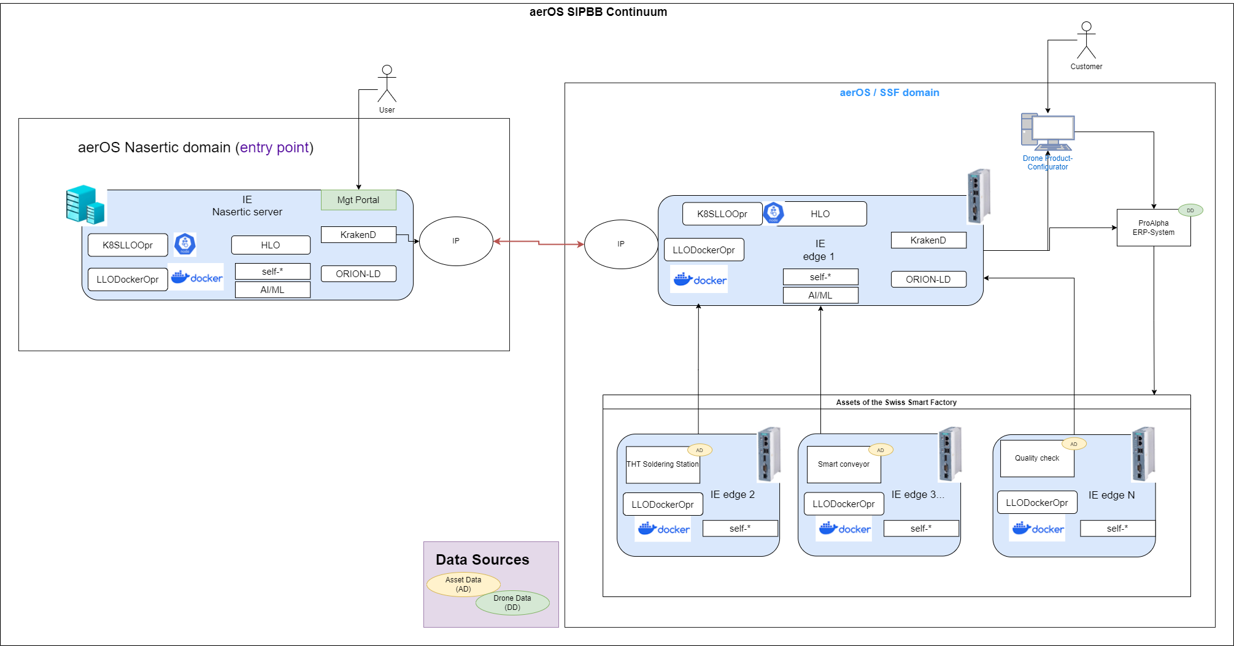This screenshot has height=646, width=1234.
Task: Select the yellow Asset Data (AD) legend ellipse
Action: point(463,585)
